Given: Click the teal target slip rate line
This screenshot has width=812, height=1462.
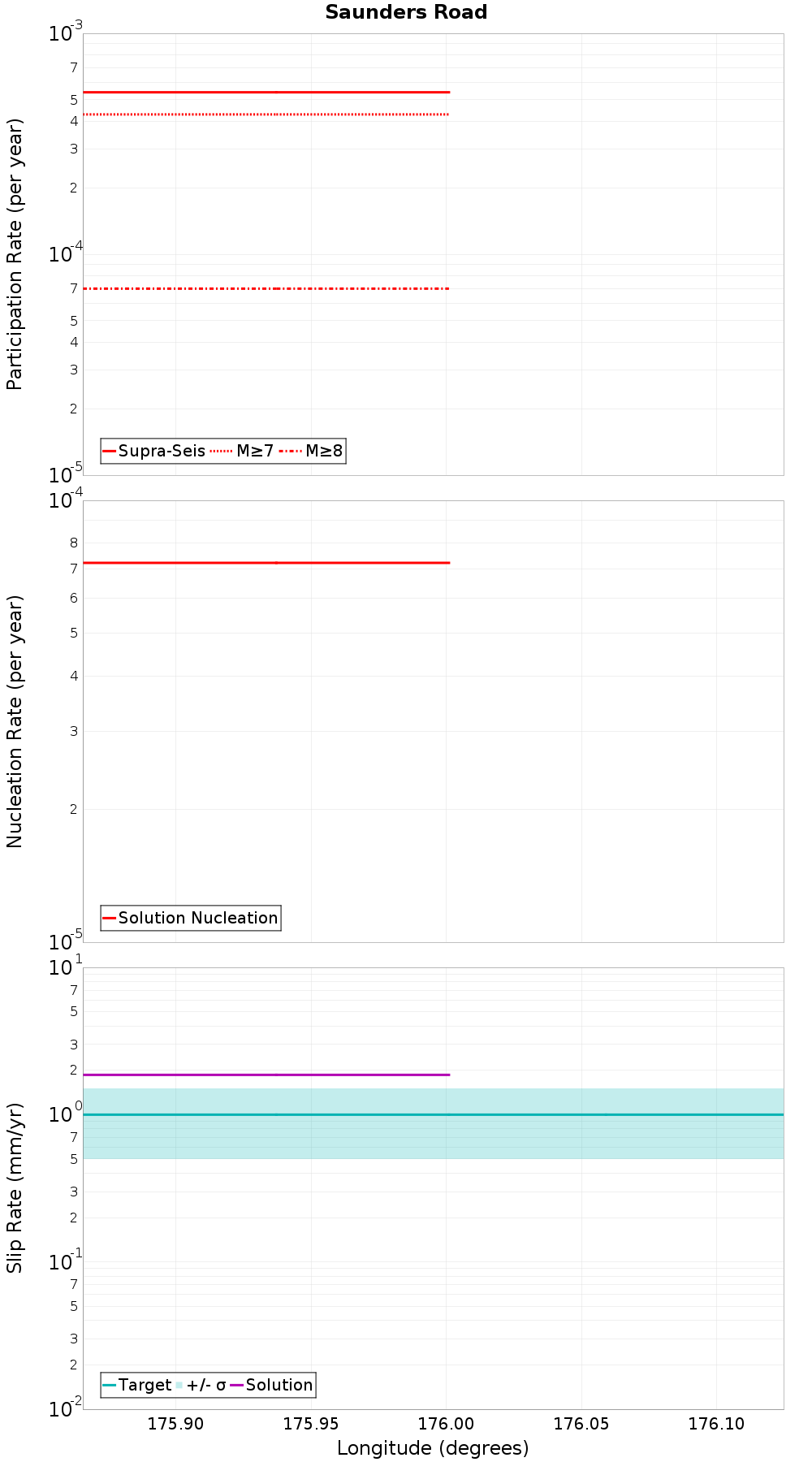Looking at the screenshot, I should (433, 1114).
